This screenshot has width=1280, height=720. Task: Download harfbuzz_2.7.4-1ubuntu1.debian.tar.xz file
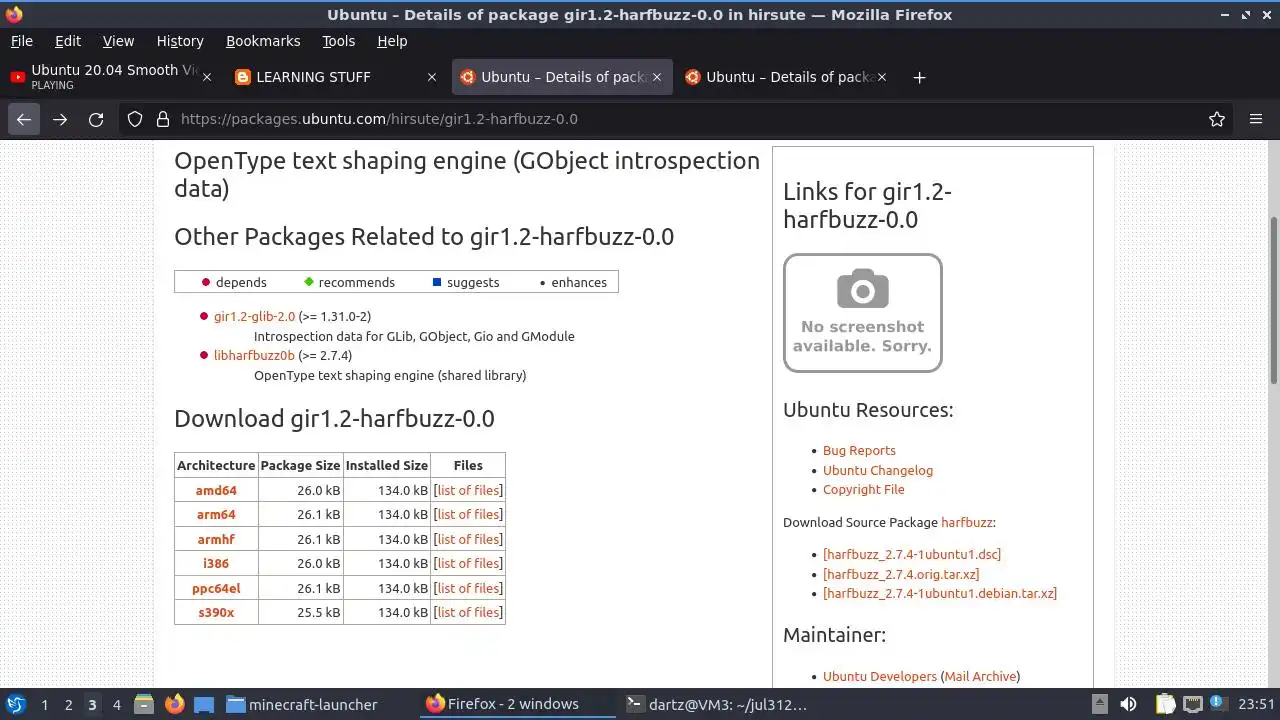click(x=940, y=593)
